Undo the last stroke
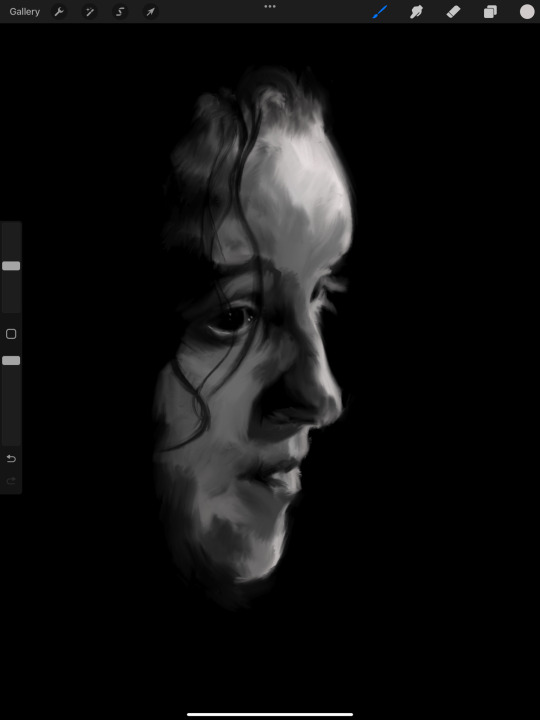 pos(11,458)
